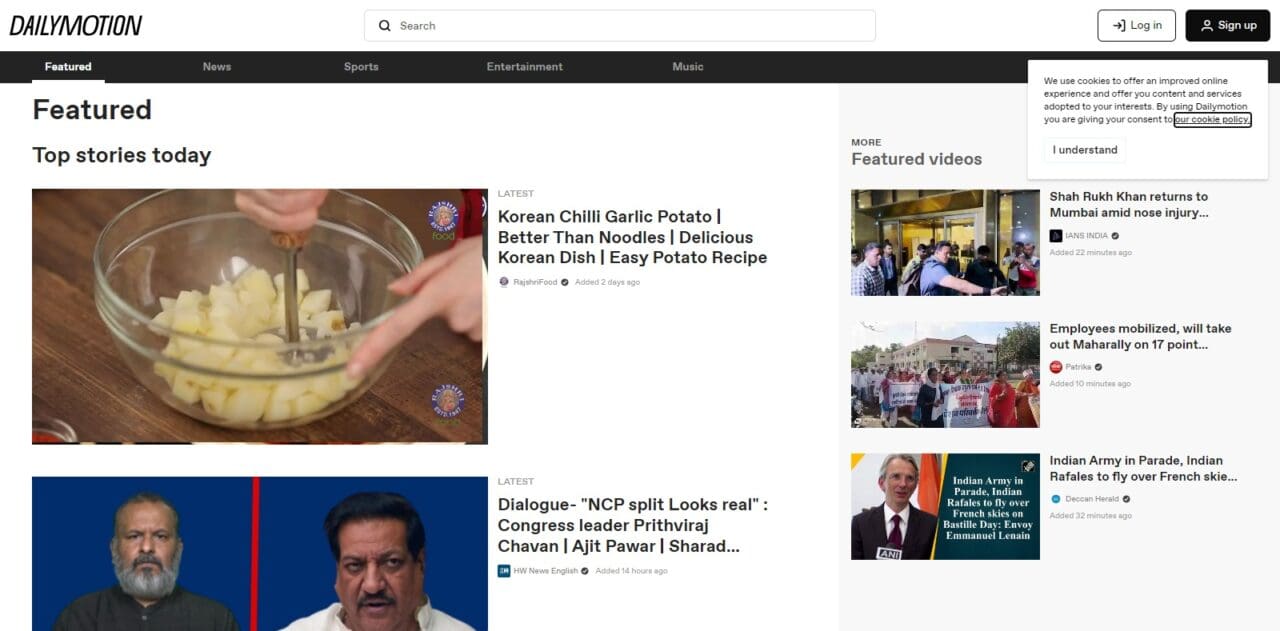The height and width of the screenshot is (631, 1280).
Task: Click the verified badge beside Patrika
Action: (x=1099, y=367)
